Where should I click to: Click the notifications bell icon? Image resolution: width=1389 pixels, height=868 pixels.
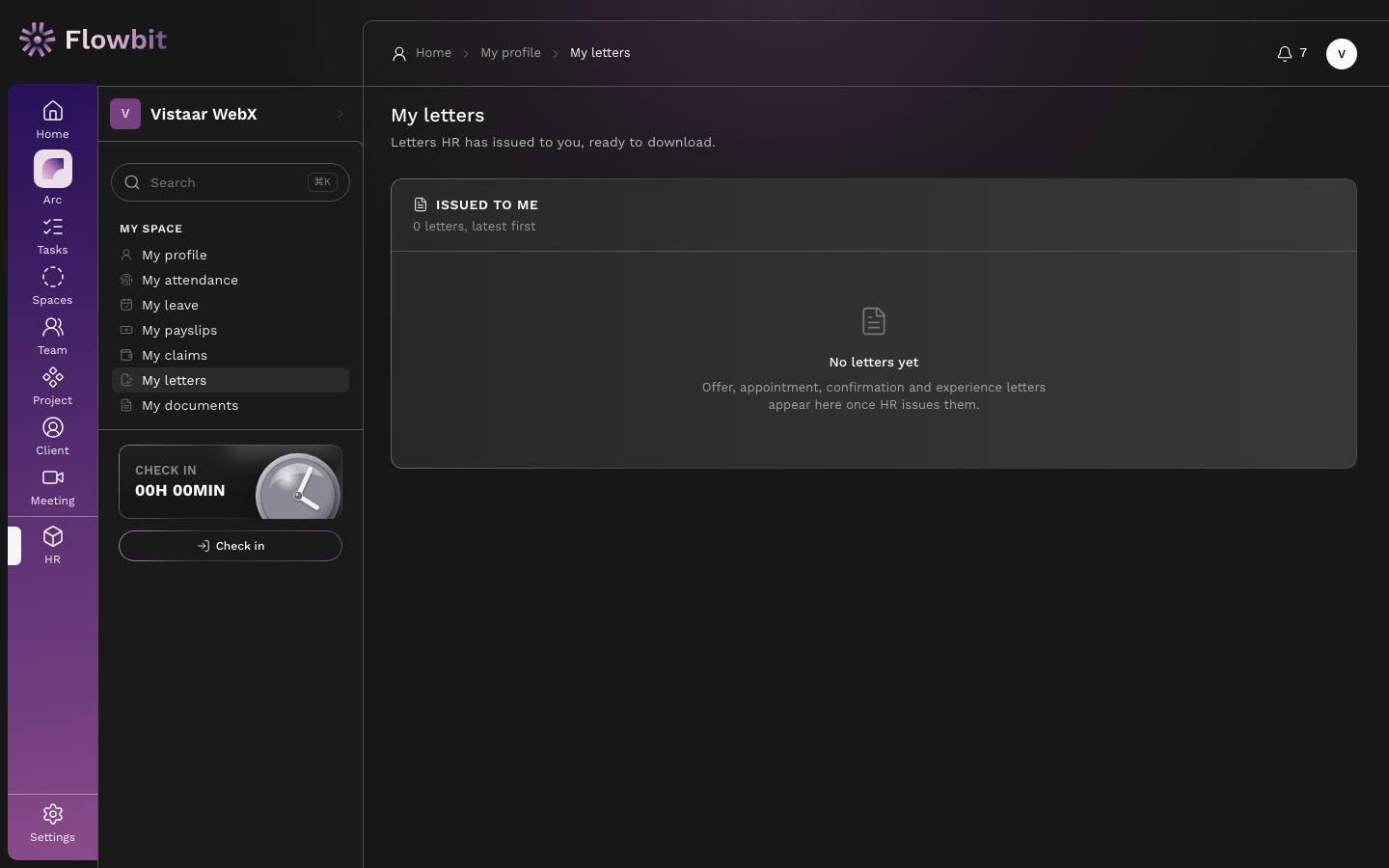pos(1285,54)
